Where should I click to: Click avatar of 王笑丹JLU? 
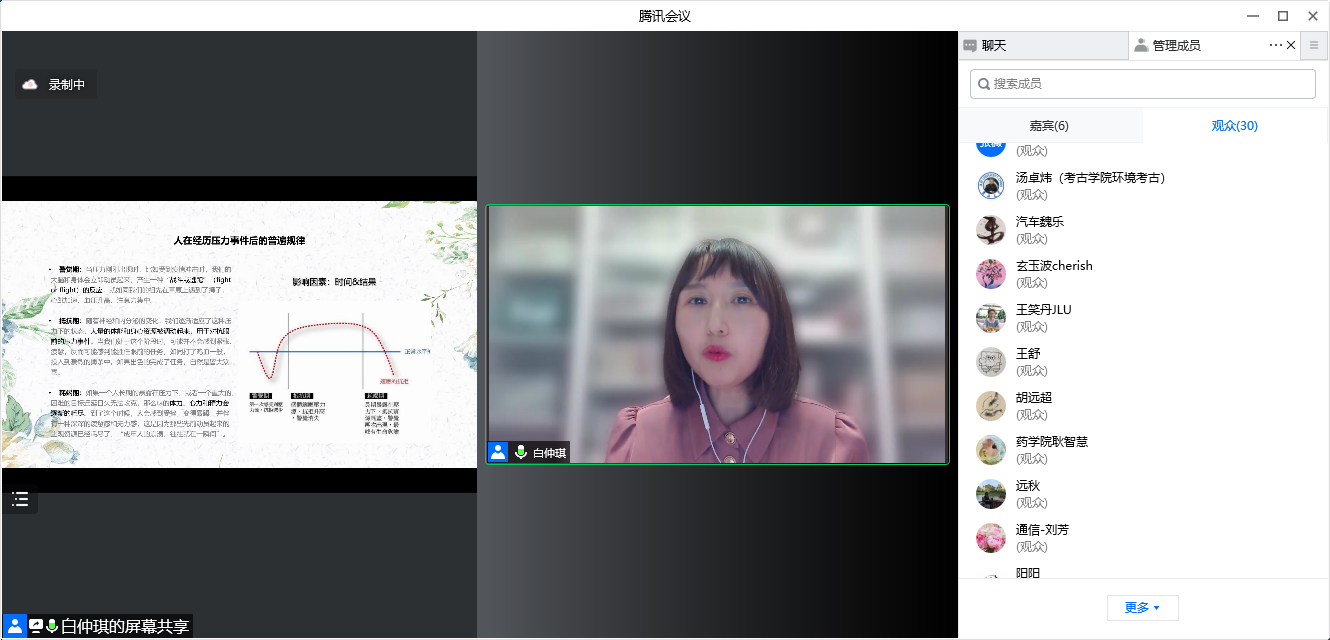(x=990, y=318)
